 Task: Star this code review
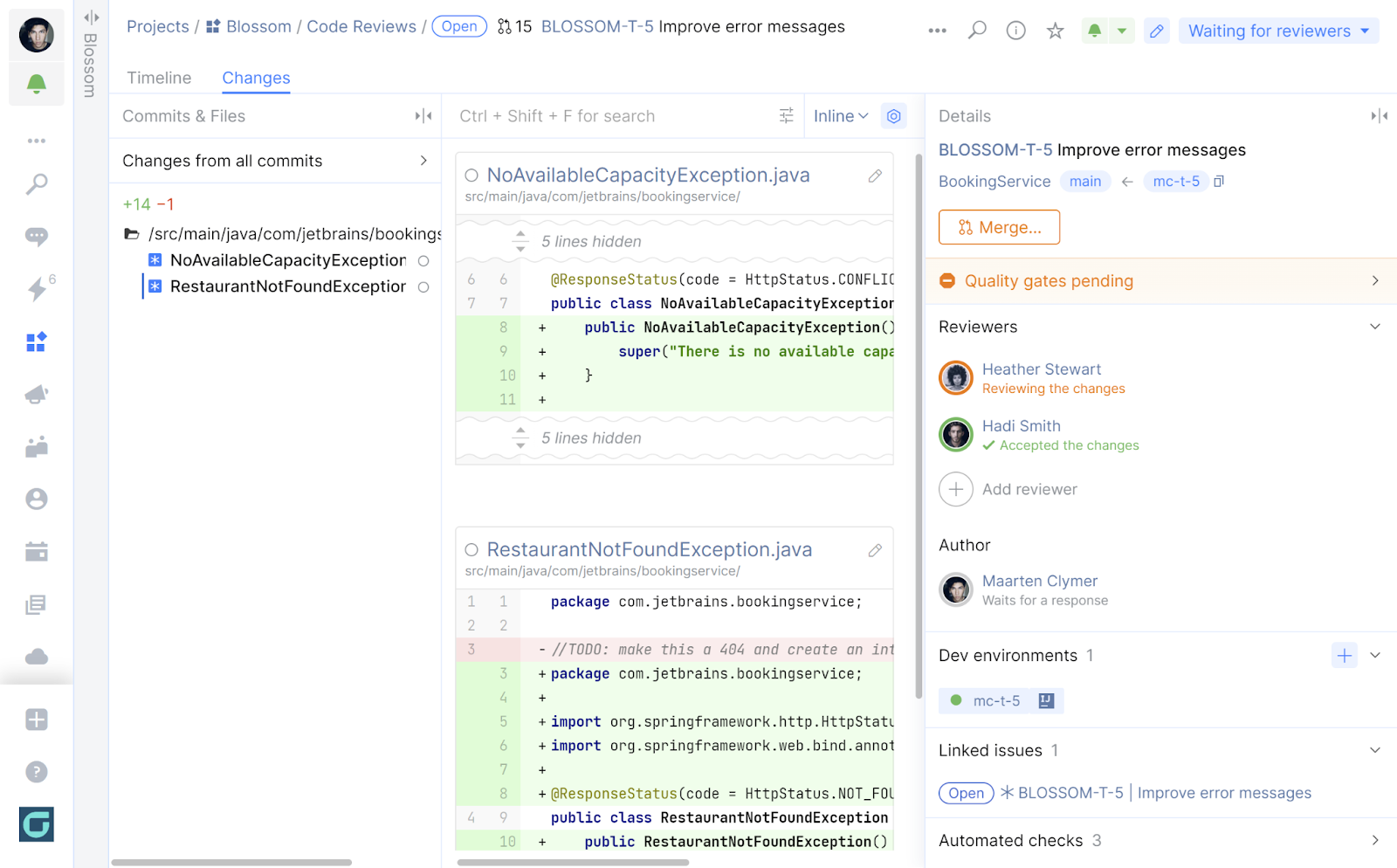[x=1056, y=31]
